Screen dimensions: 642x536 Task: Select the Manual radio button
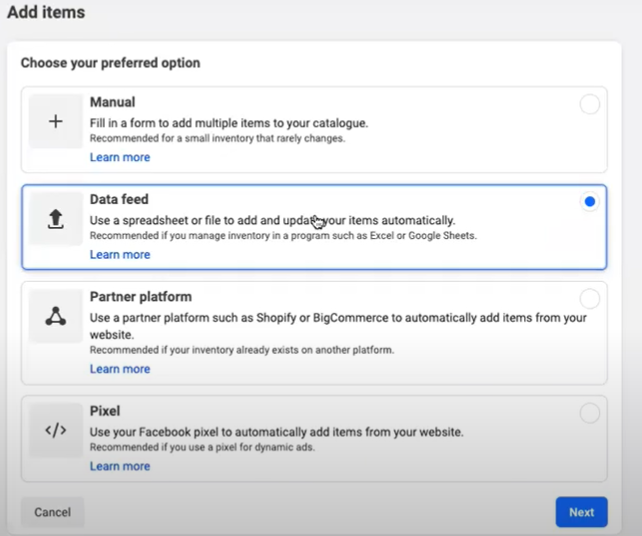click(590, 104)
